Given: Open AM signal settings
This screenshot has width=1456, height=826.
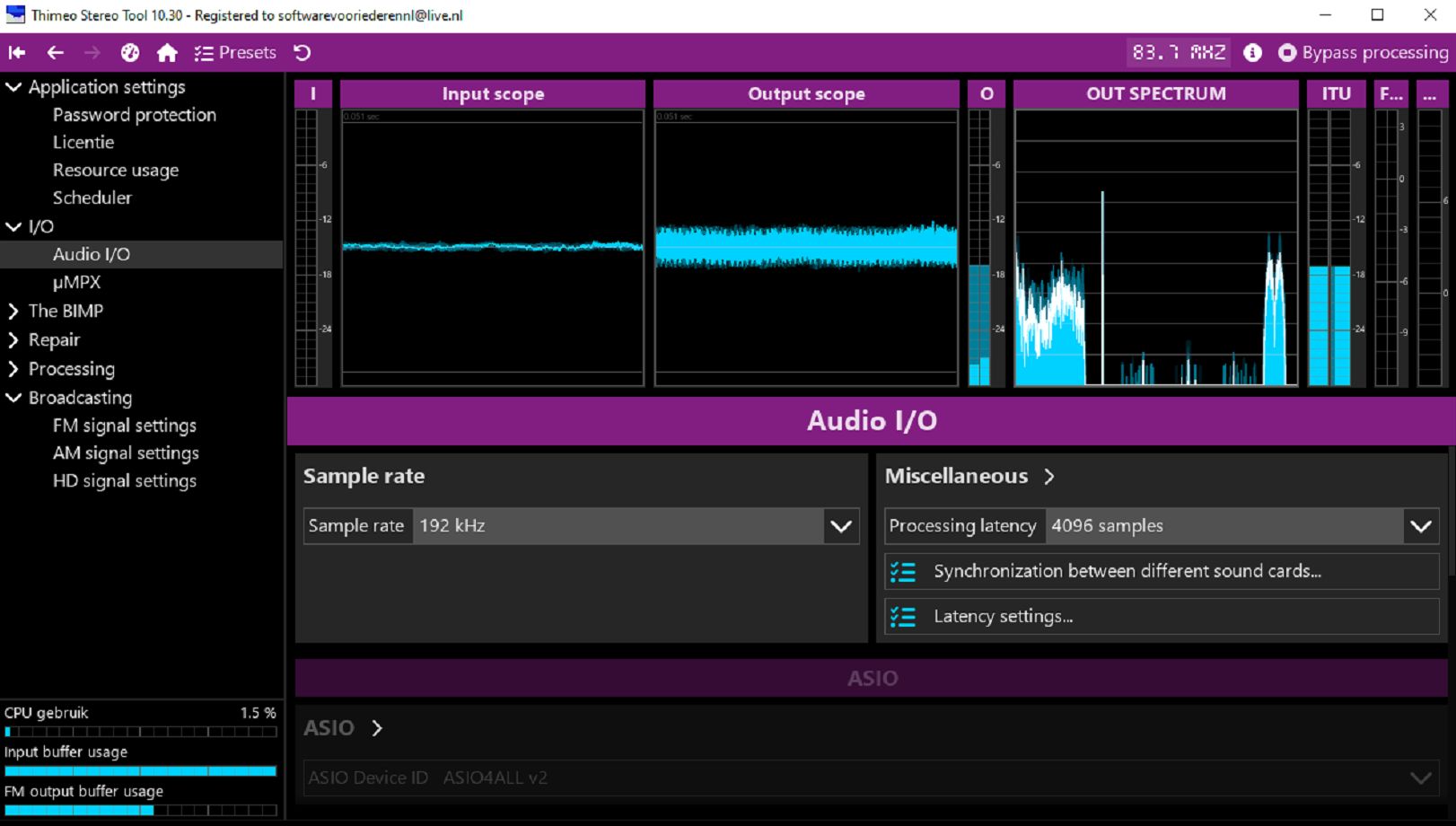Looking at the screenshot, I should [126, 453].
